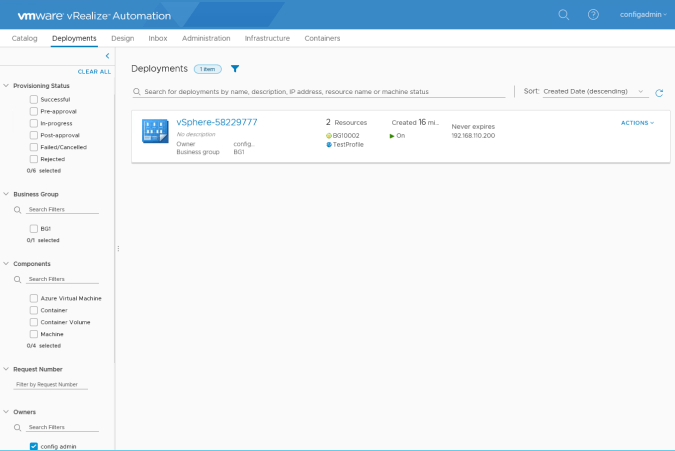
Task: Check the Azure Virtual Machine component
Action: (x=34, y=298)
